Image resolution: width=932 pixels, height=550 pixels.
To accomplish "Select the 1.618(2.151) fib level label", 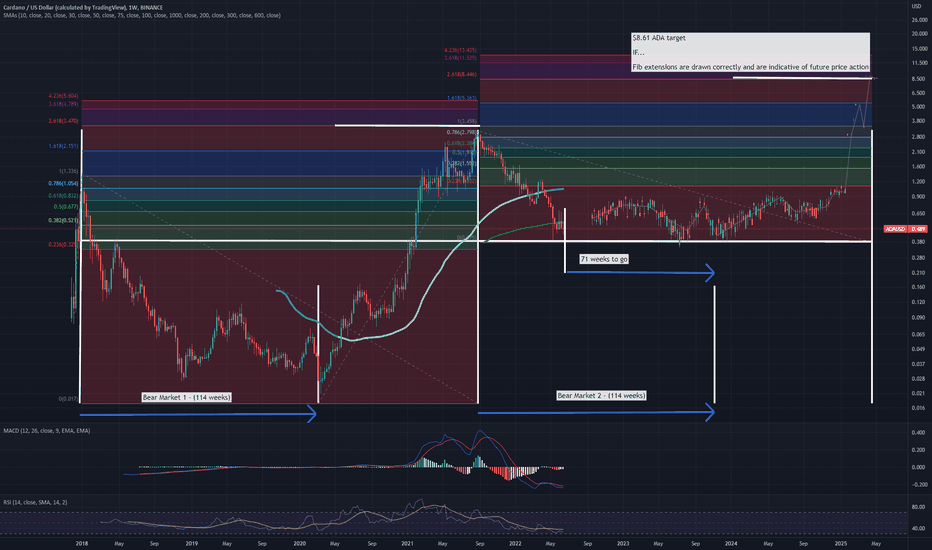I will pos(64,146).
